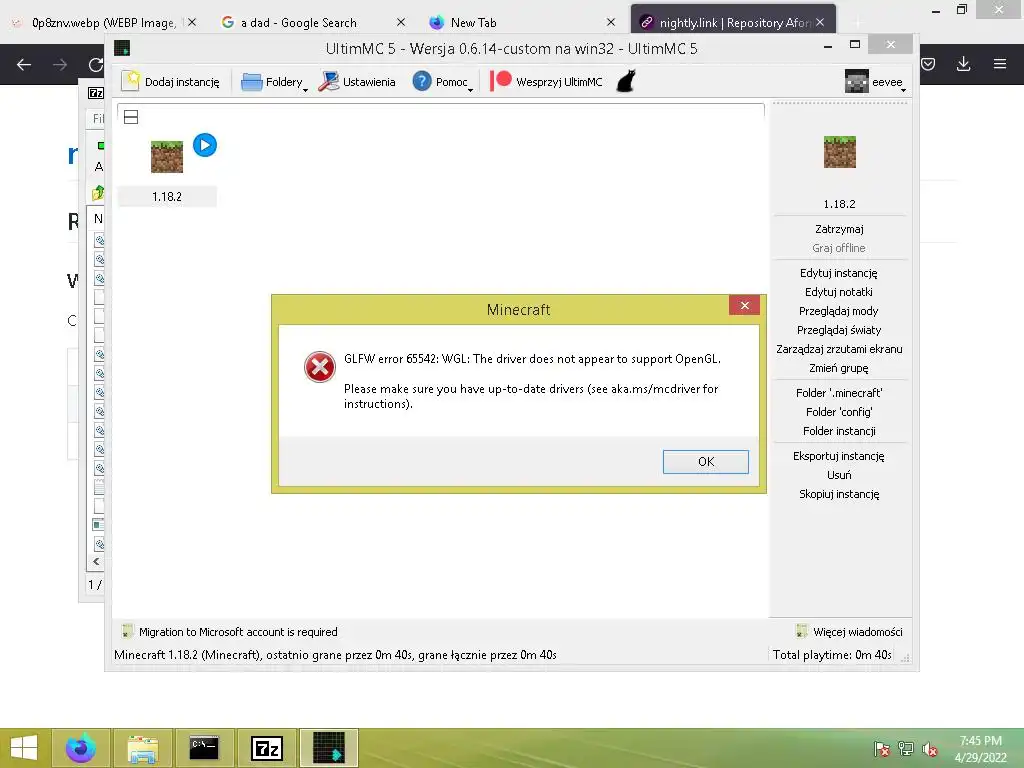1024x768 pixels.
Task: Click Więcej wiadomości news button
Action: pyautogui.click(x=850, y=632)
